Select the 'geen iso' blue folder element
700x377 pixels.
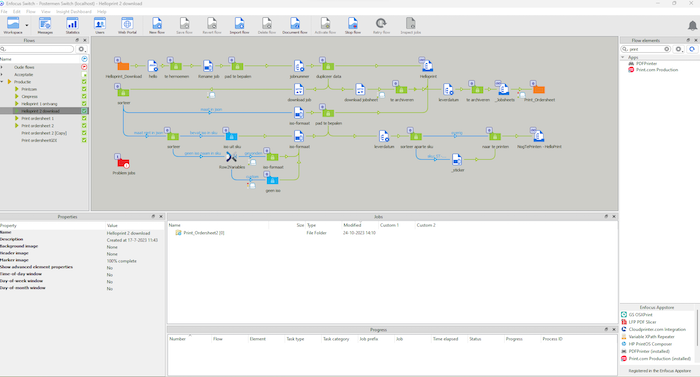coord(272,180)
